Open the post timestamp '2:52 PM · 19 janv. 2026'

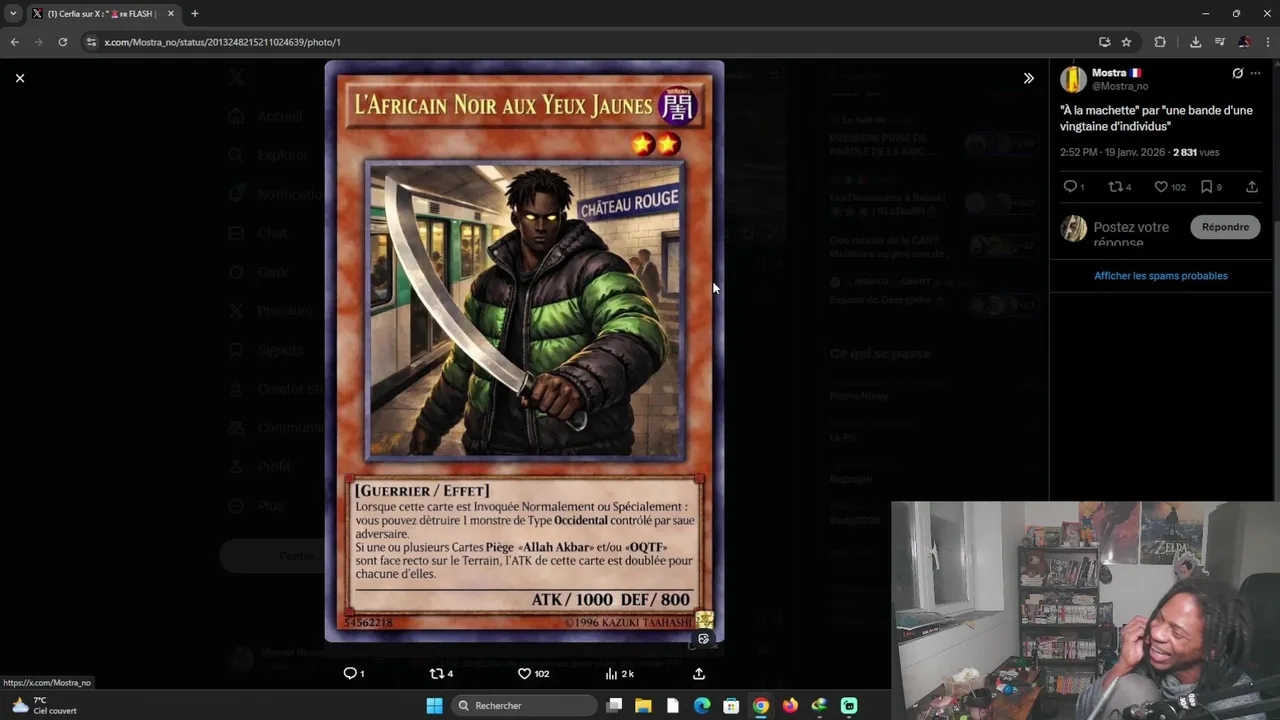point(1112,153)
